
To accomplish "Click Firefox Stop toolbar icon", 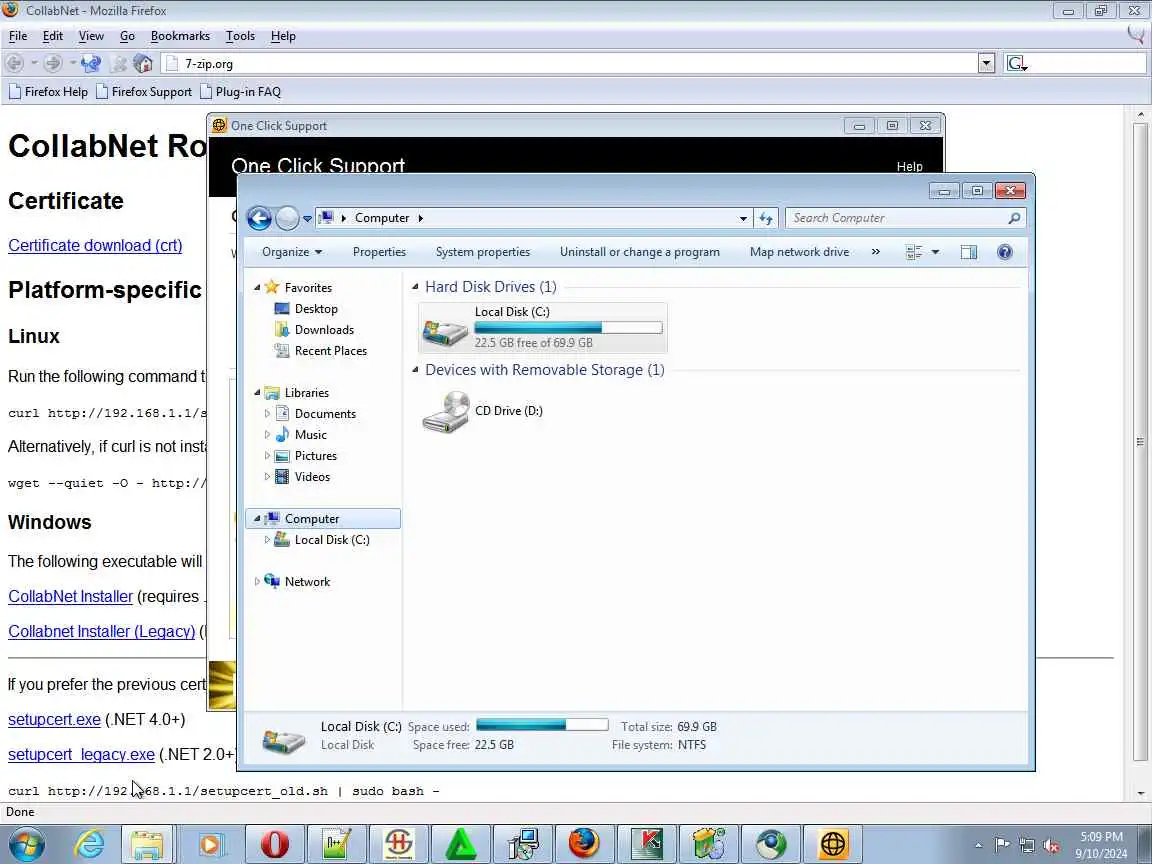I will (x=118, y=64).
